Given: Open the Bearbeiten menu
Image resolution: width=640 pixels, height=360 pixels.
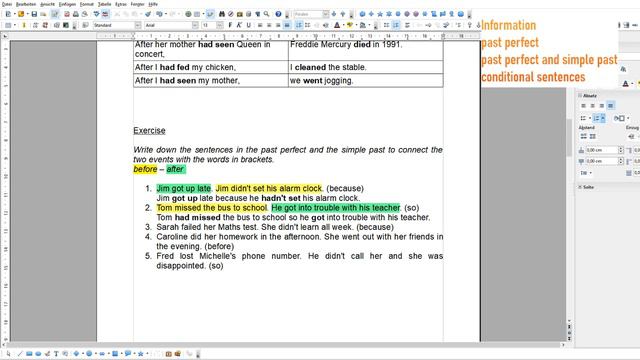Looking at the screenshot, I should coord(26,4).
